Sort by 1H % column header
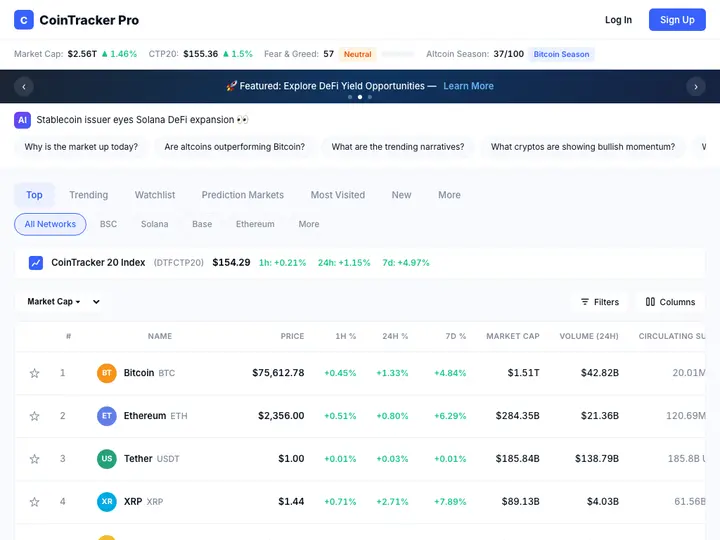Screen dimensions: 720x540 click(345, 336)
